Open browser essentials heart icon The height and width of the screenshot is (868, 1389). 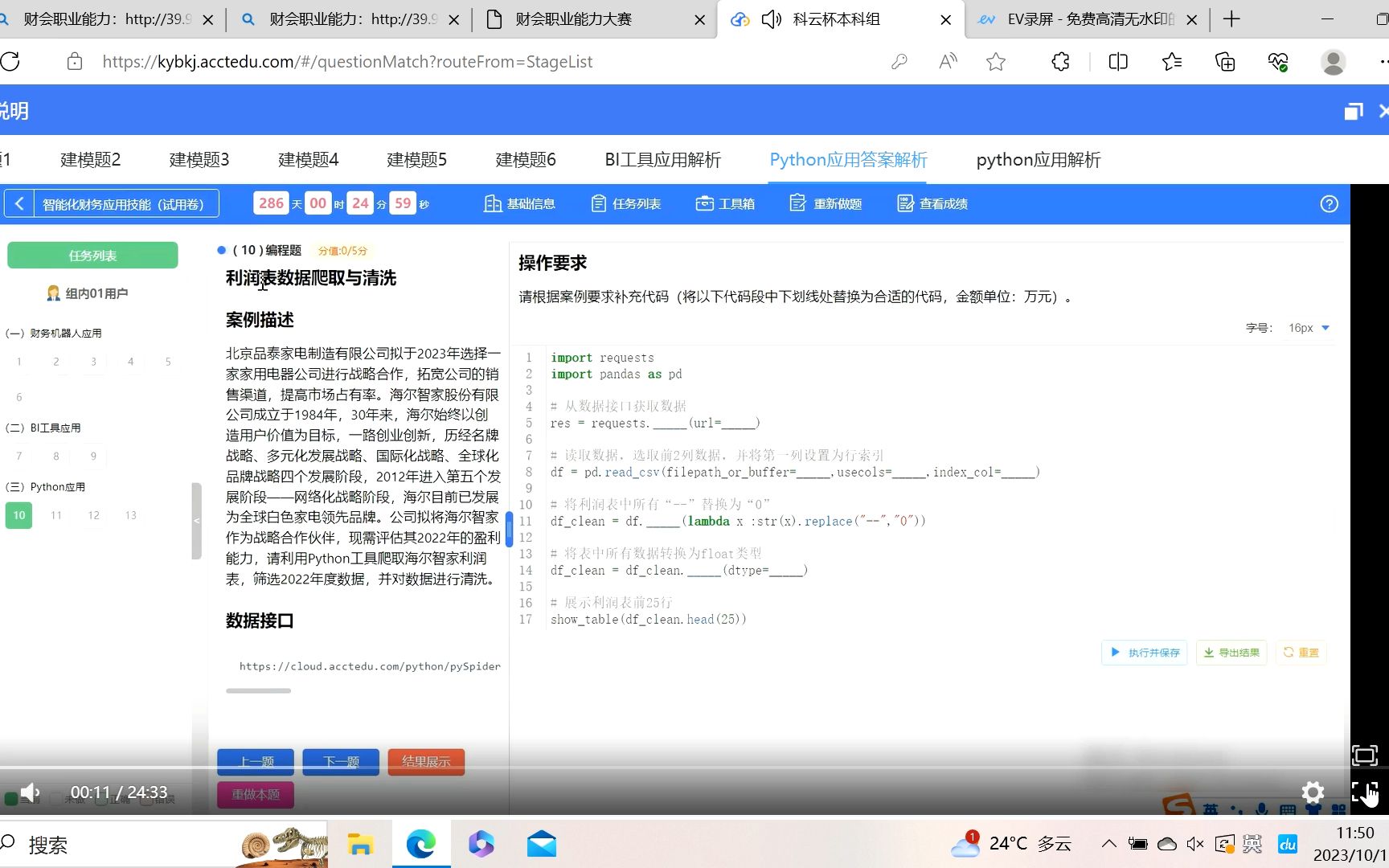click(1278, 62)
